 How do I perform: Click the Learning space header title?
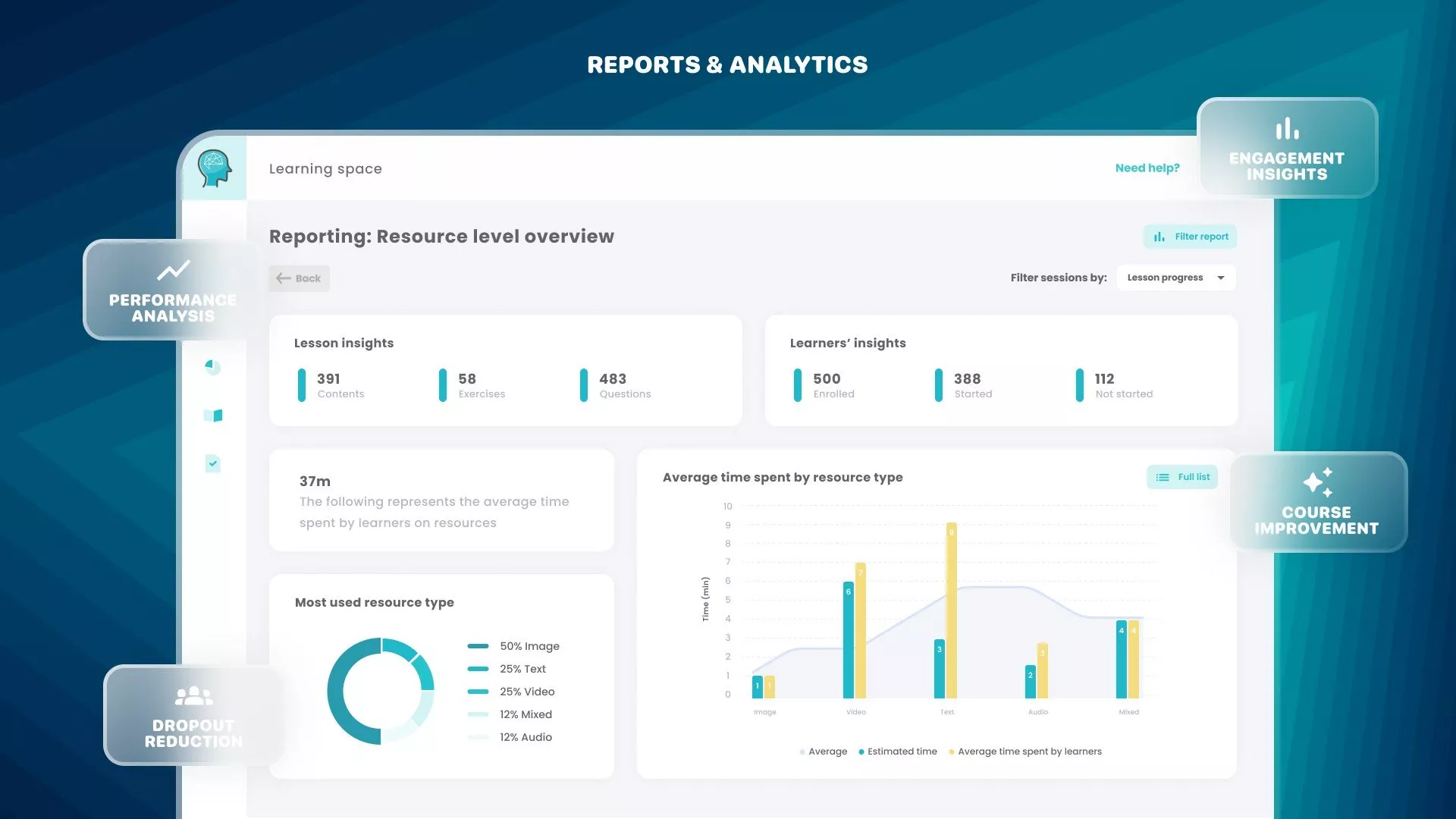click(325, 168)
